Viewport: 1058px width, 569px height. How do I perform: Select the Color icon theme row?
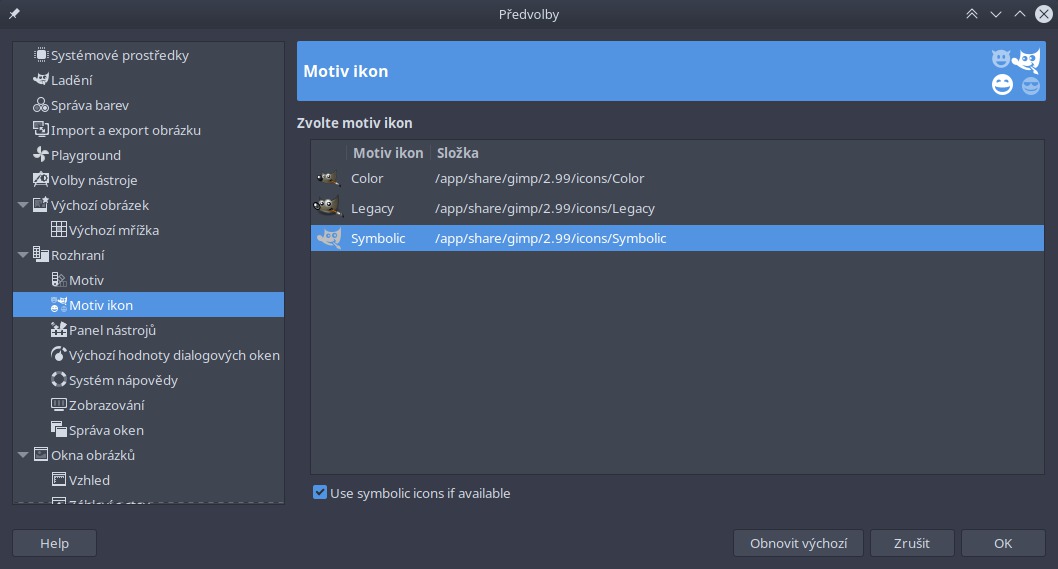[x=677, y=178]
